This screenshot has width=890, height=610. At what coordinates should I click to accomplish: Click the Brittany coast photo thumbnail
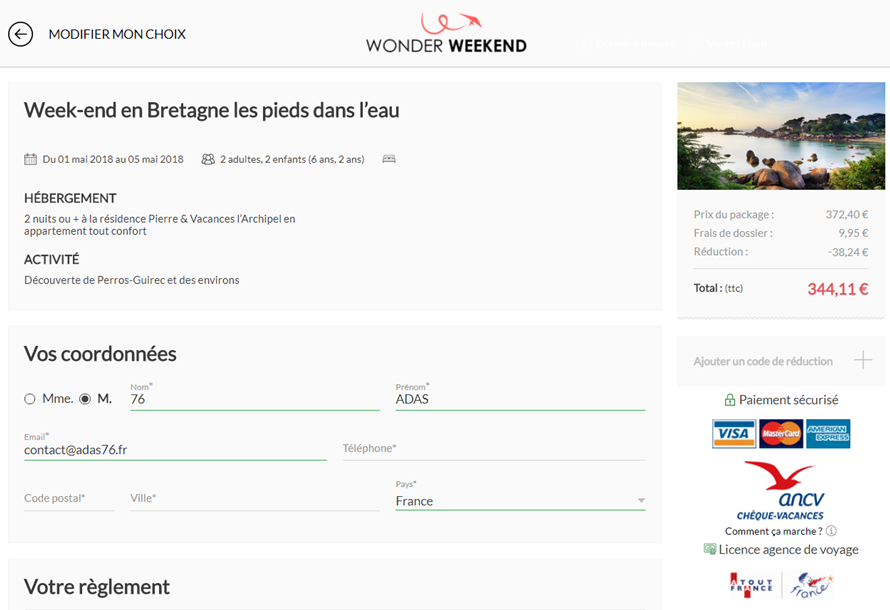(x=781, y=136)
